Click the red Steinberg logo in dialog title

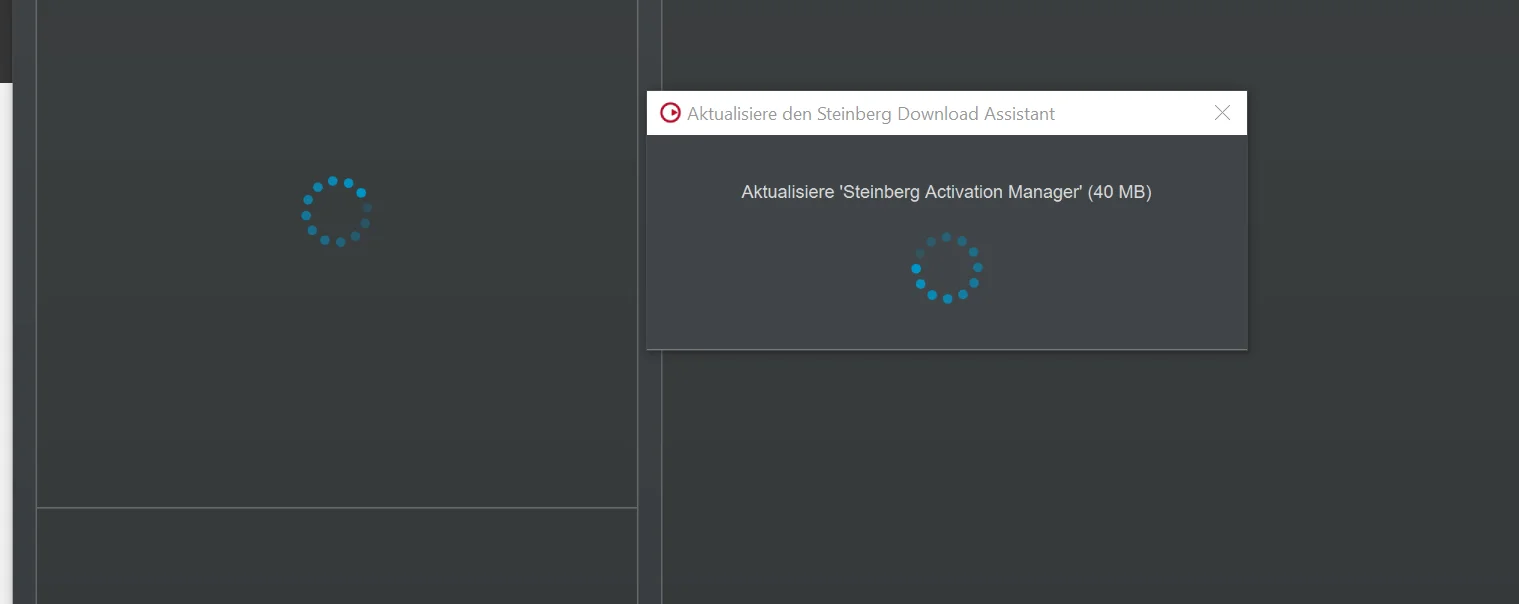tap(670, 113)
